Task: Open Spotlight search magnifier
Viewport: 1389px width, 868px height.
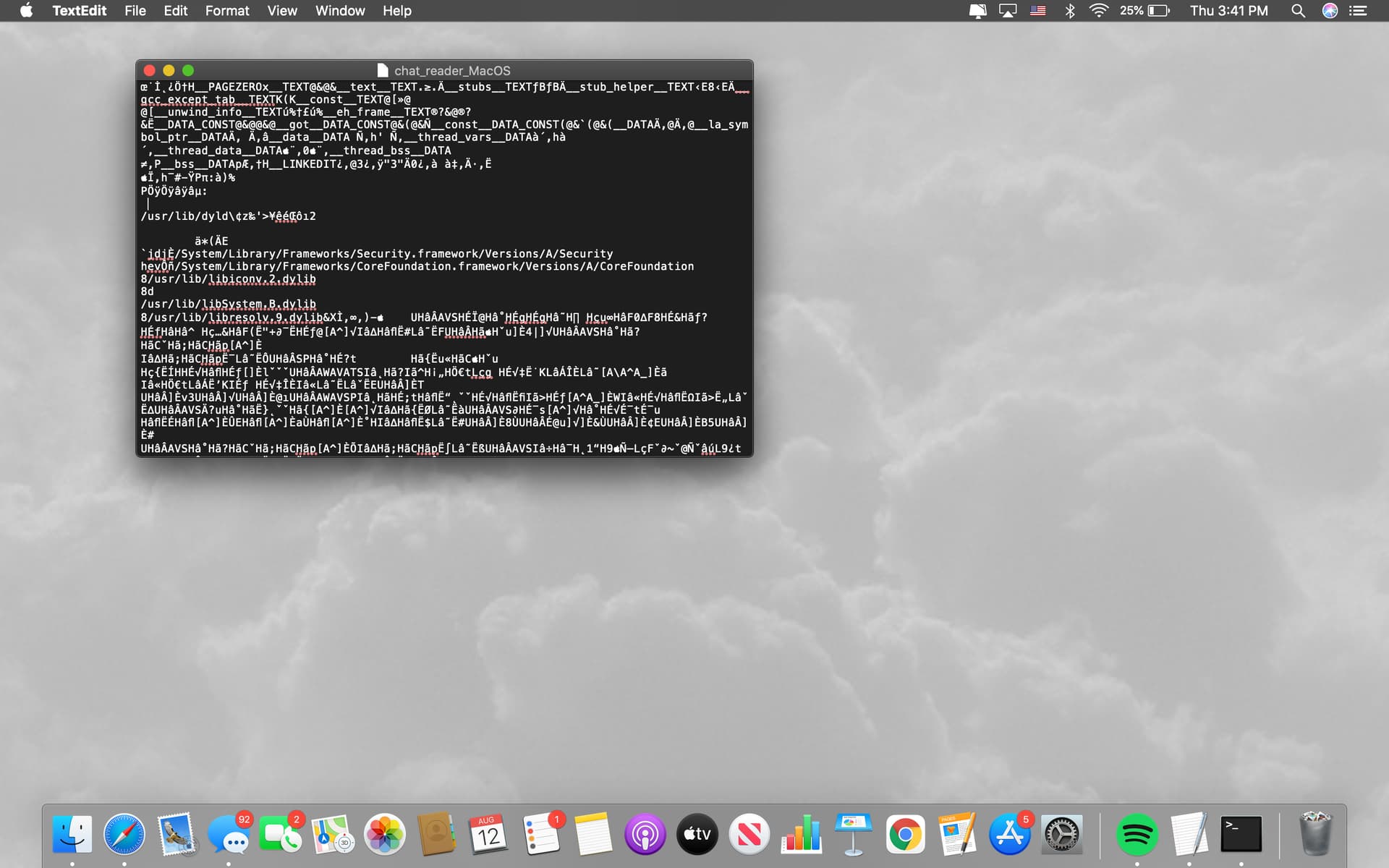Action: pos(1298,11)
